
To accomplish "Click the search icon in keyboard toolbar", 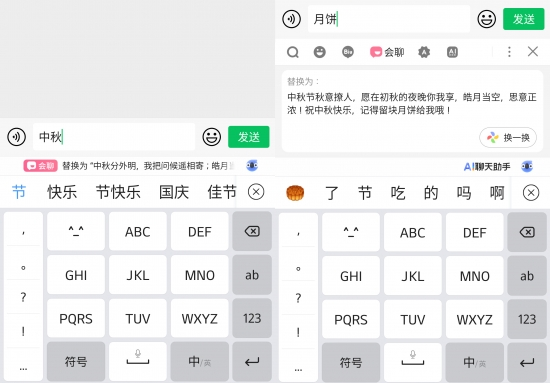I will 293,52.
